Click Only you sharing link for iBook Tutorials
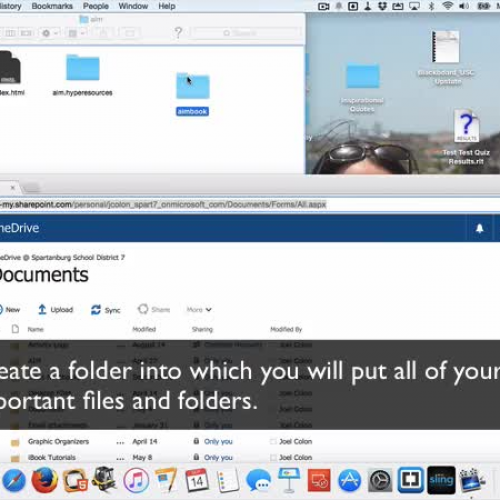The height and width of the screenshot is (500, 500). point(218,457)
